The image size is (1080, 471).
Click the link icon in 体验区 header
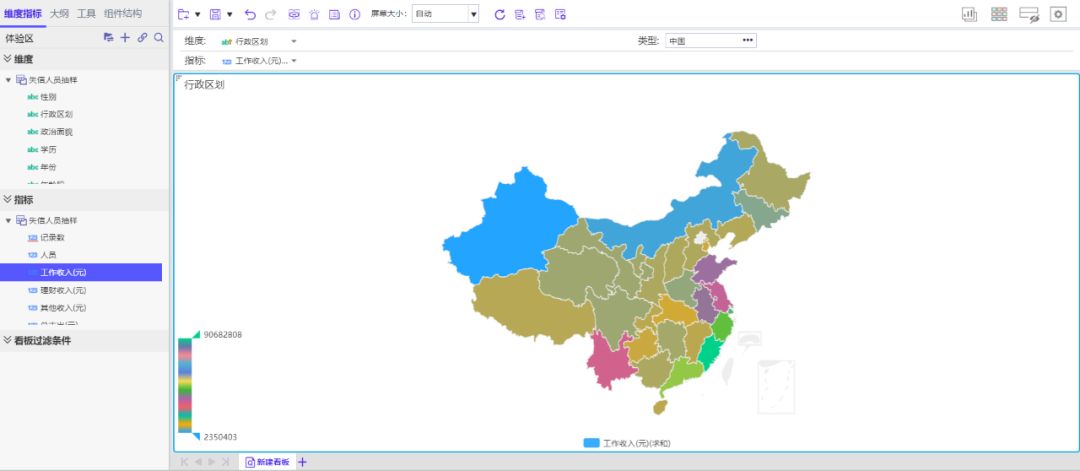(142, 37)
